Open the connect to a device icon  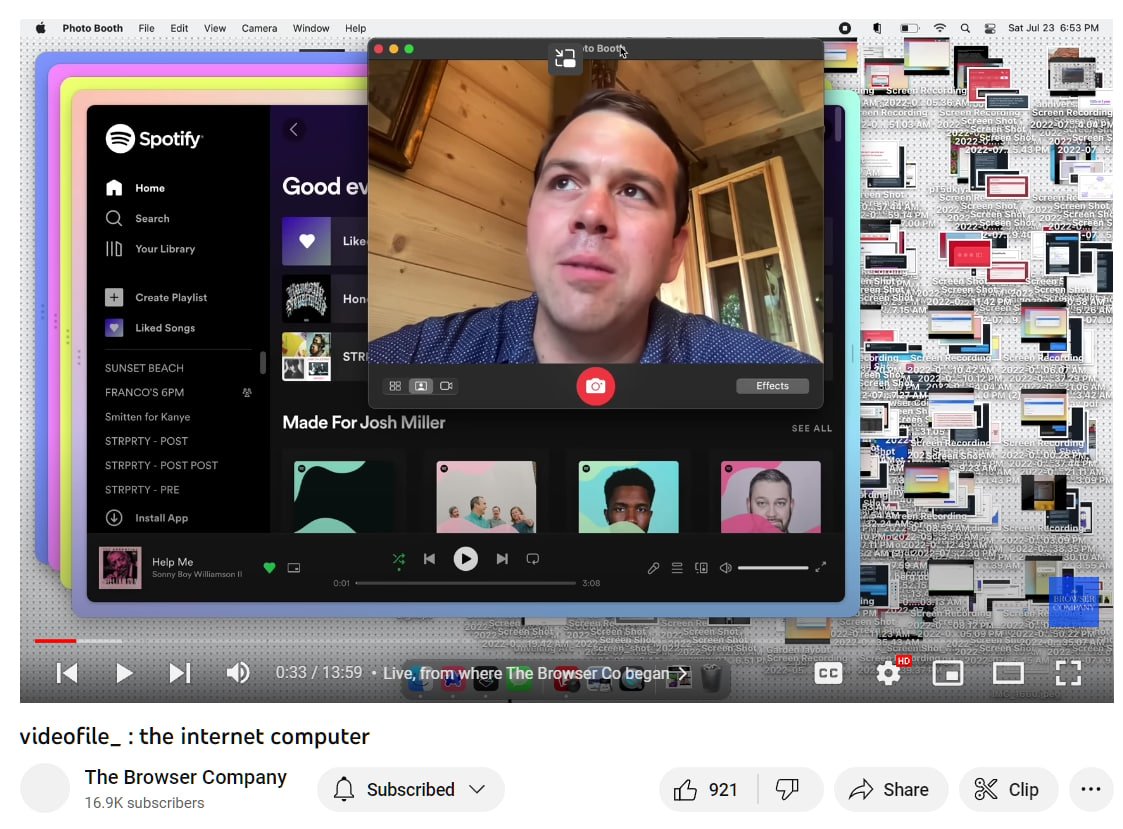point(701,568)
